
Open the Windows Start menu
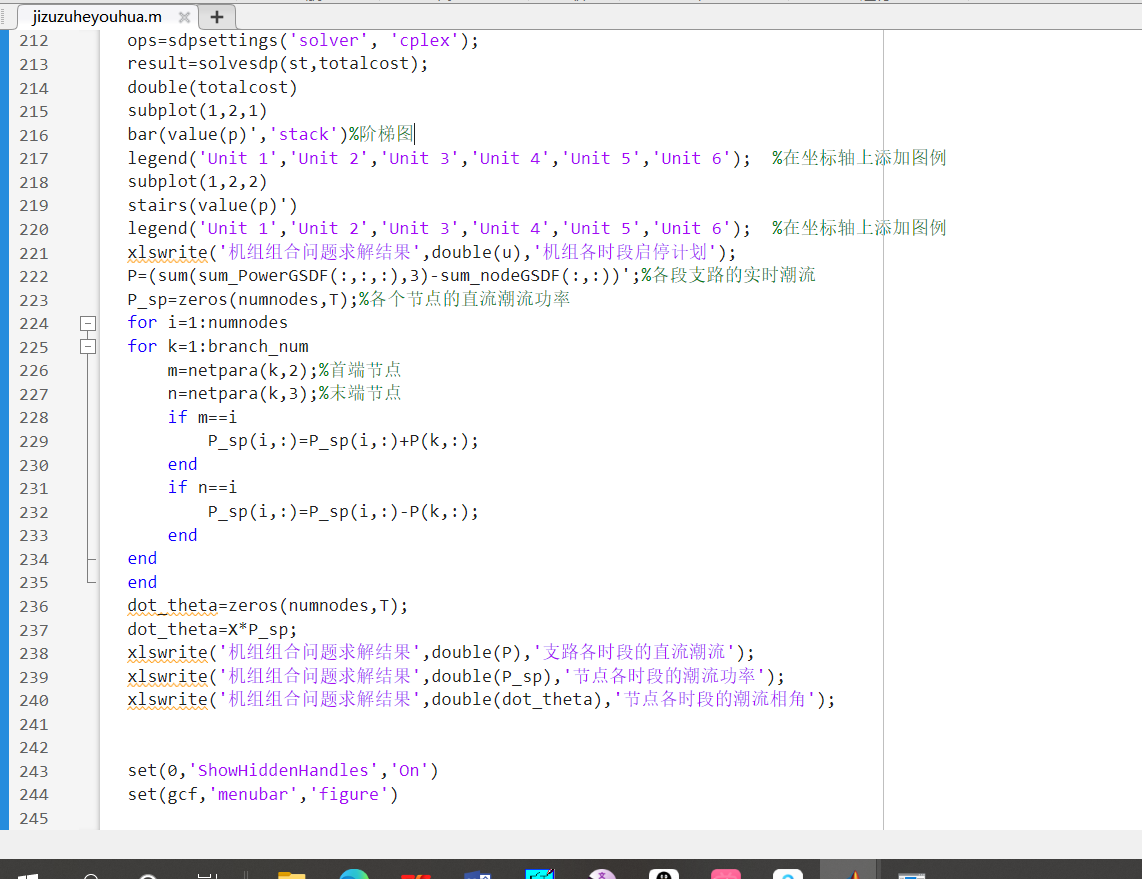[x=27, y=873]
